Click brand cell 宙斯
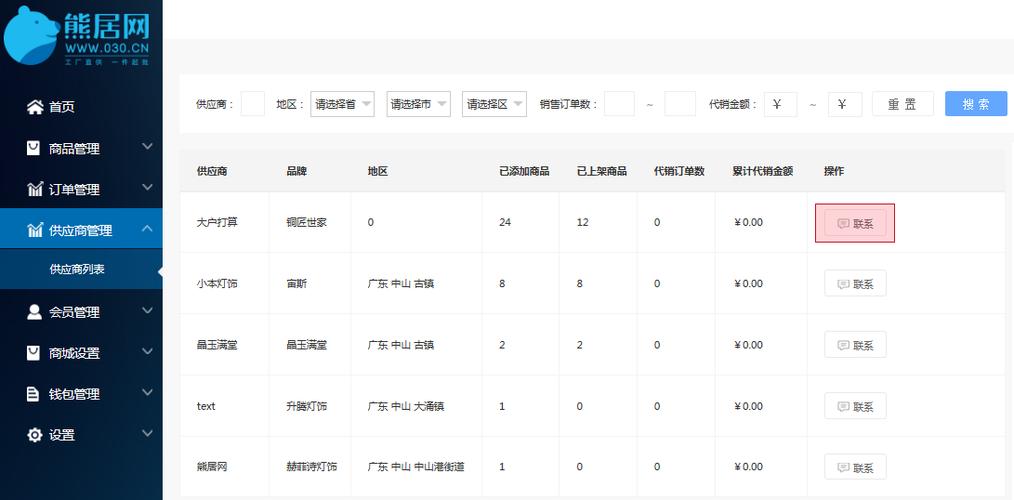1014x500 pixels. tap(296, 283)
